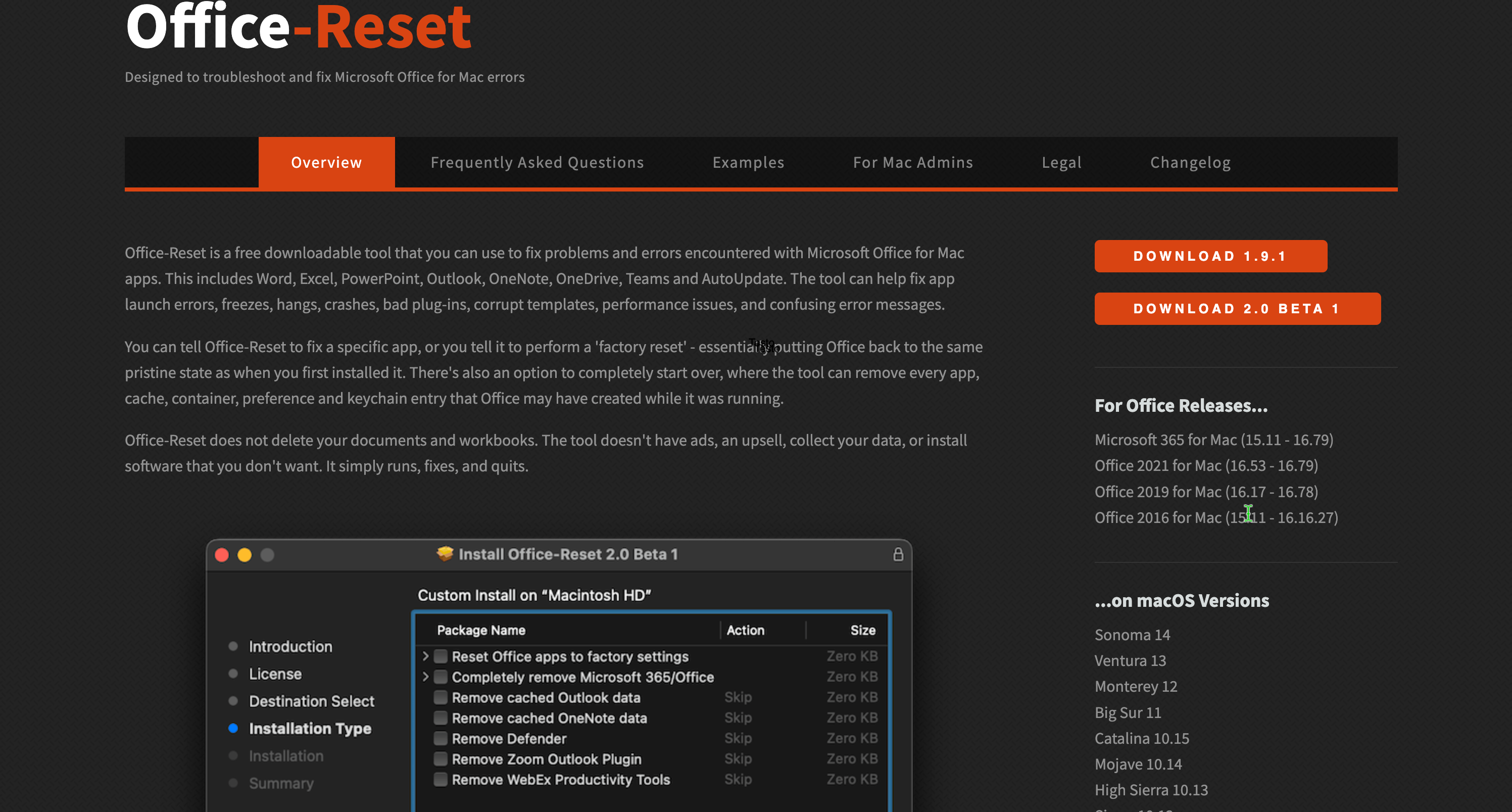Select the Installation Type step

coord(310,729)
